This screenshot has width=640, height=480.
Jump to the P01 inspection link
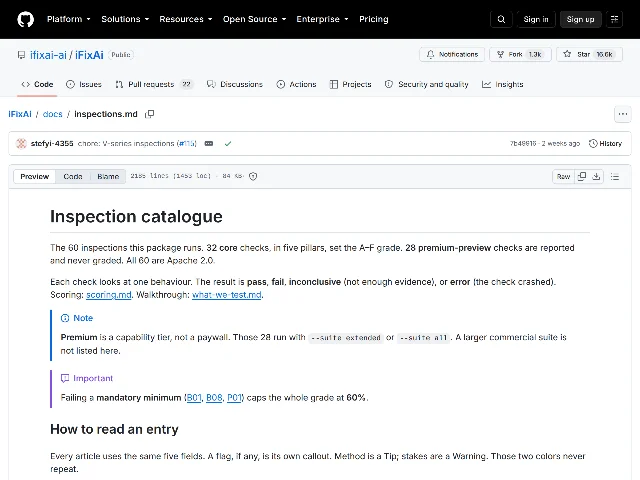[x=234, y=398]
